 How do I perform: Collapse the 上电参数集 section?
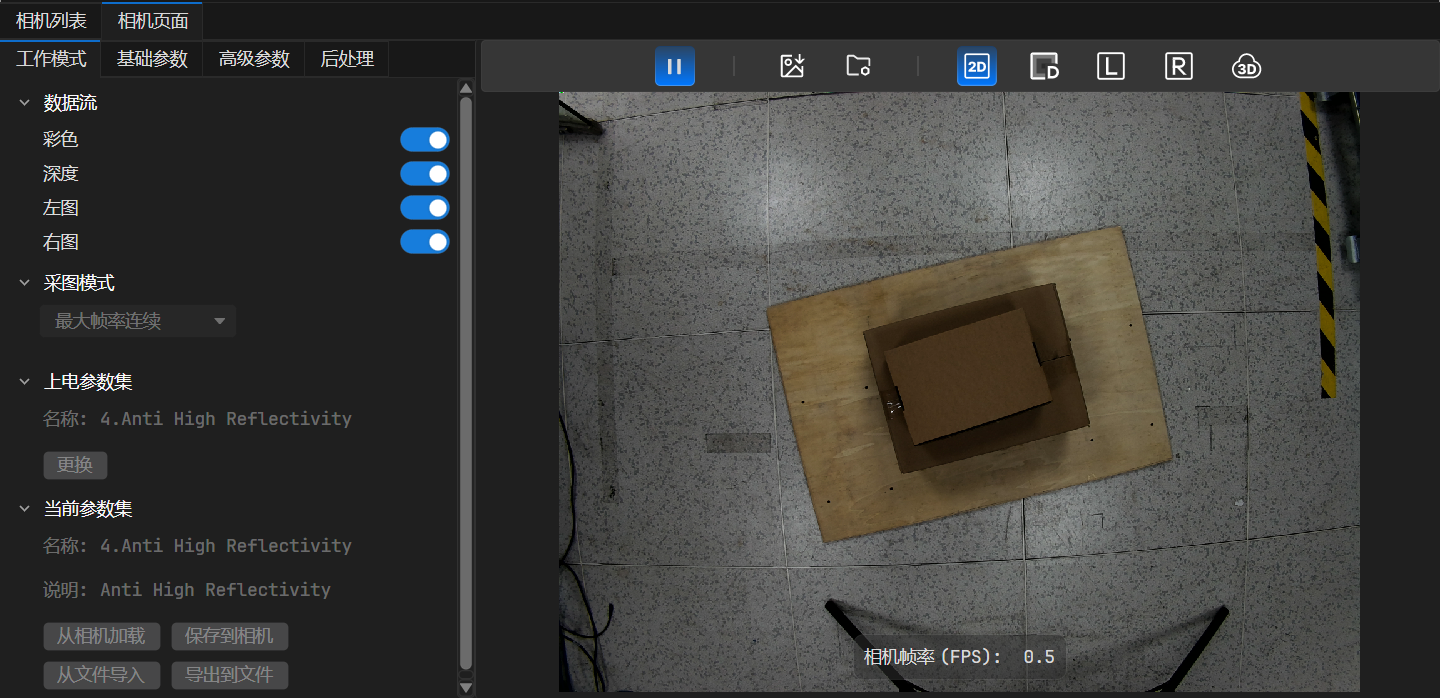[25, 382]
